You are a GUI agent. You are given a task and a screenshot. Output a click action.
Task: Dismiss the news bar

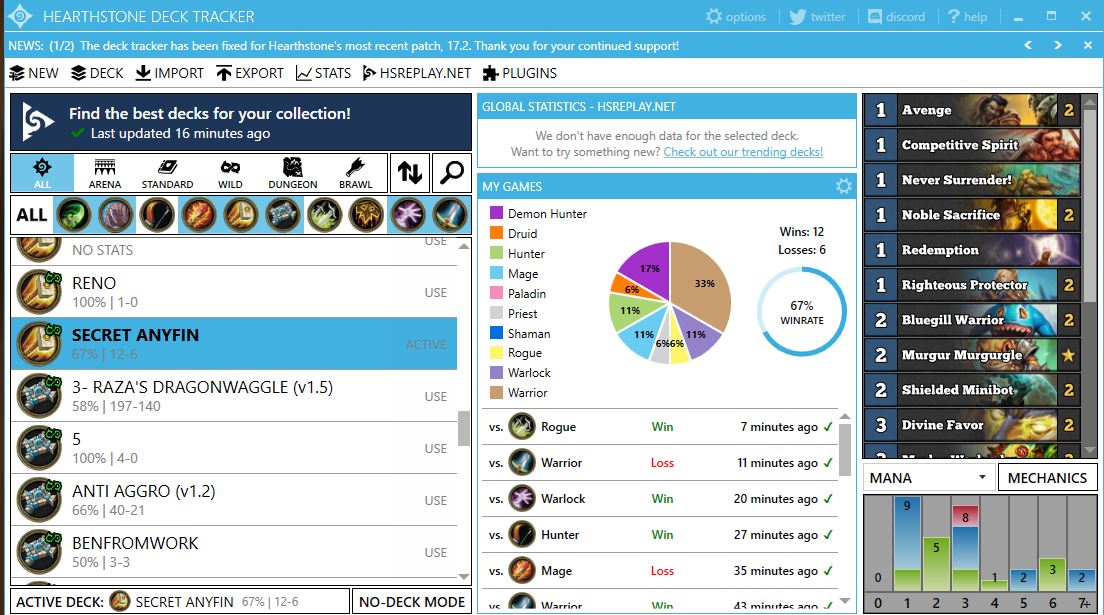tap(1088, 45)
